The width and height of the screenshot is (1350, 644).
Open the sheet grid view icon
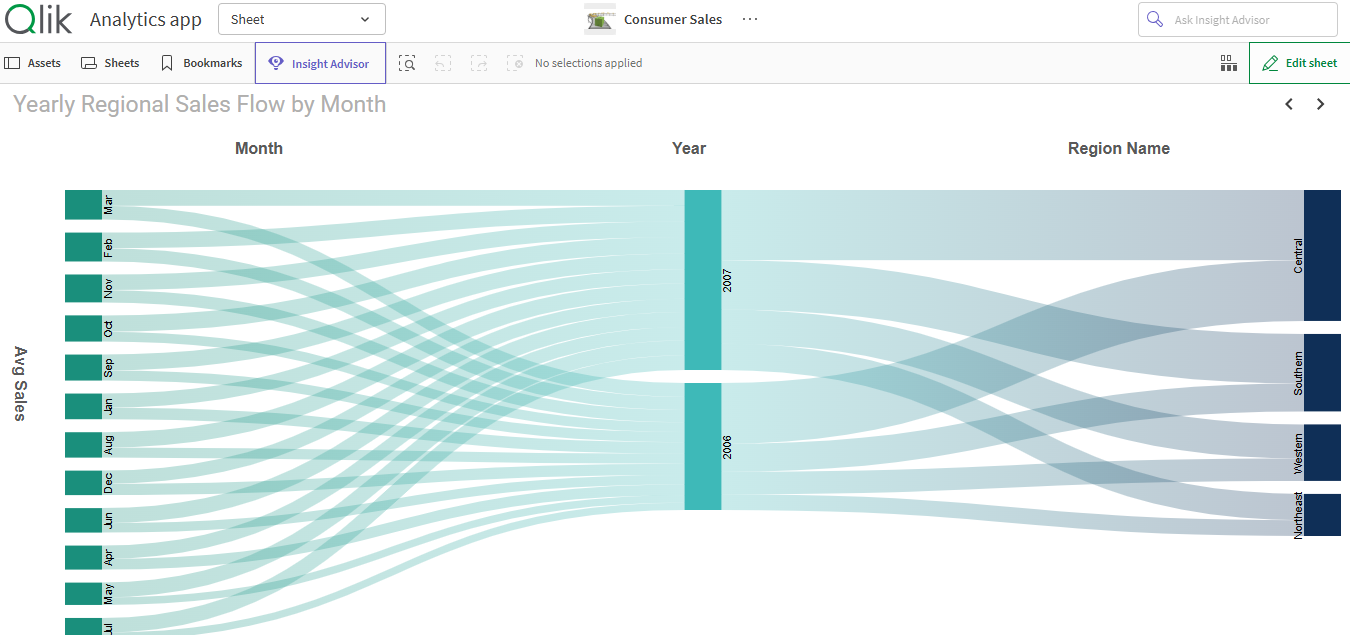tap(1228, 62)
